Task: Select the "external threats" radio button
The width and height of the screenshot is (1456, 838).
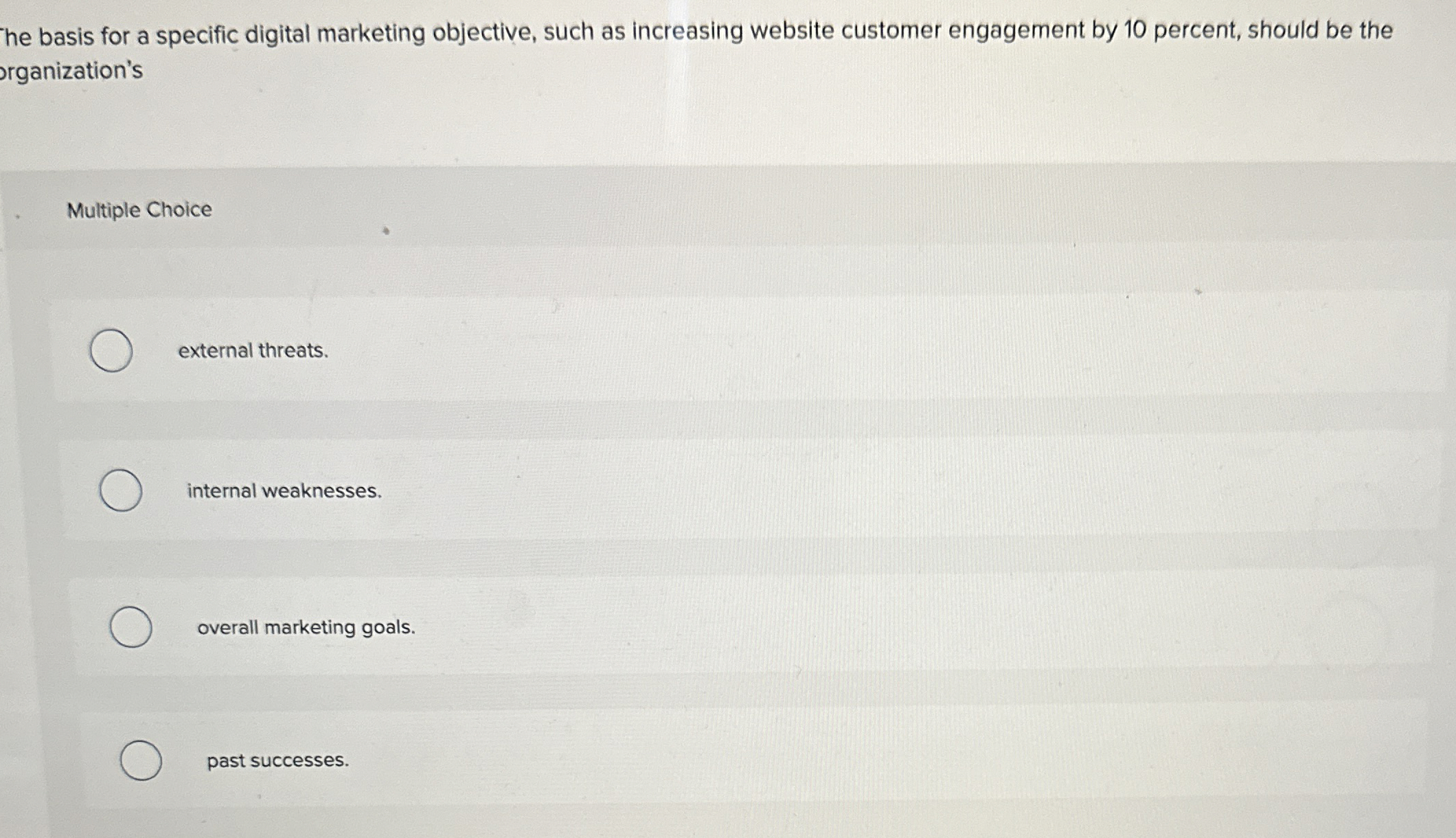Action: 111,352
